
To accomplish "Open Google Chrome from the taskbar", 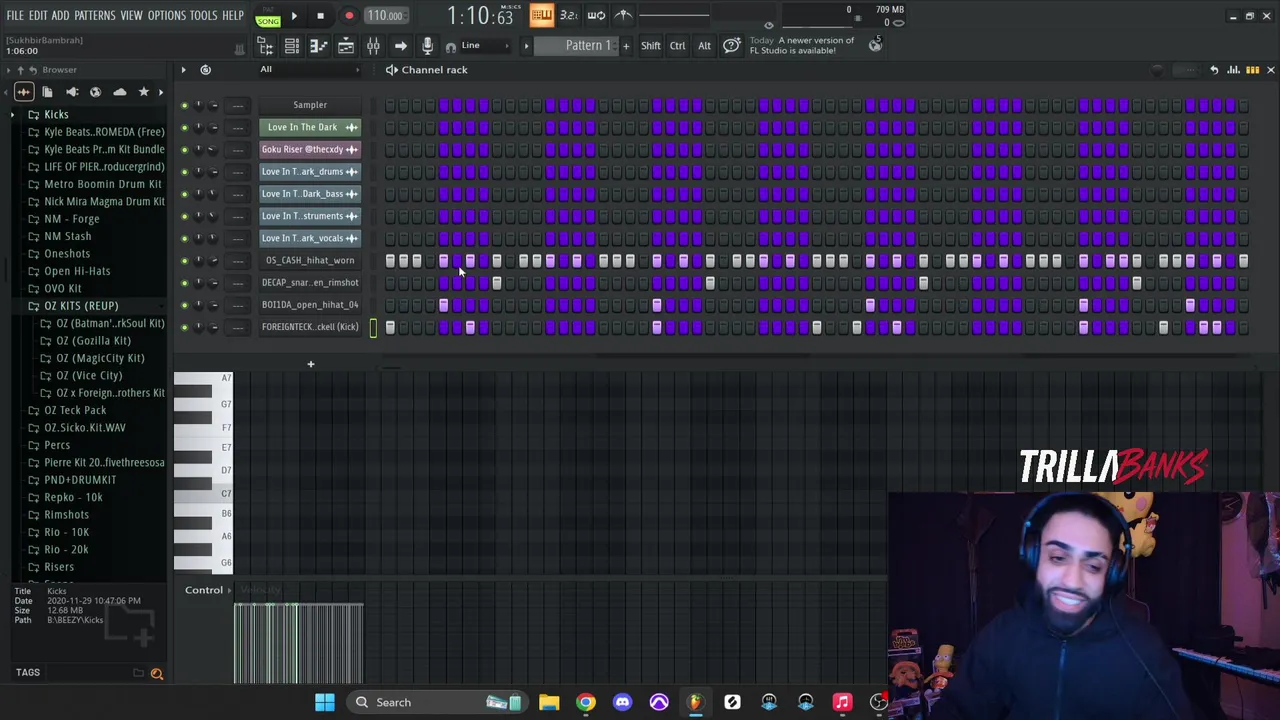I will point(586,702).
